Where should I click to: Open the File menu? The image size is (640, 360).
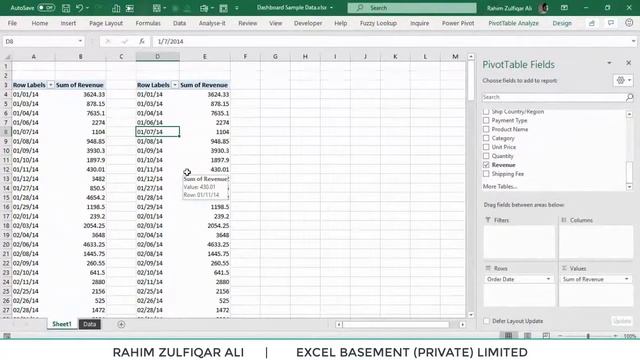pos(12,23)
